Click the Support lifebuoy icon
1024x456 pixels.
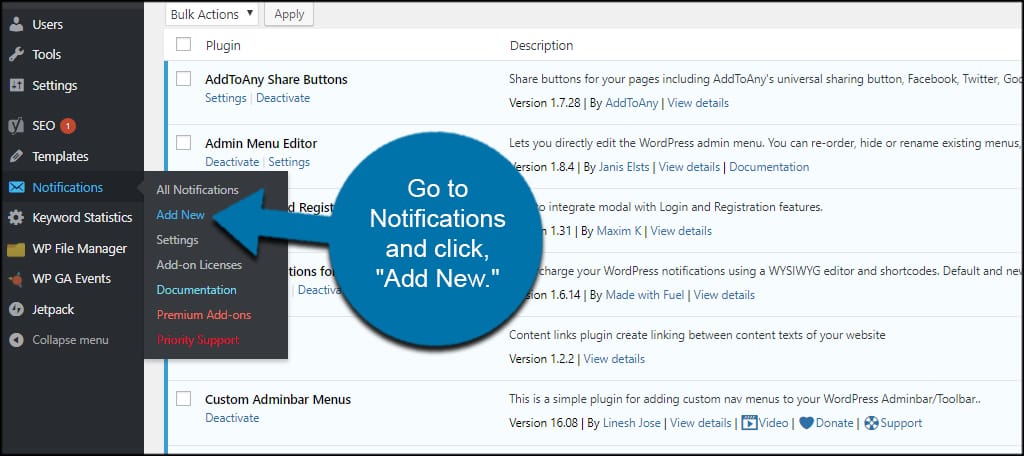(871, 423)
